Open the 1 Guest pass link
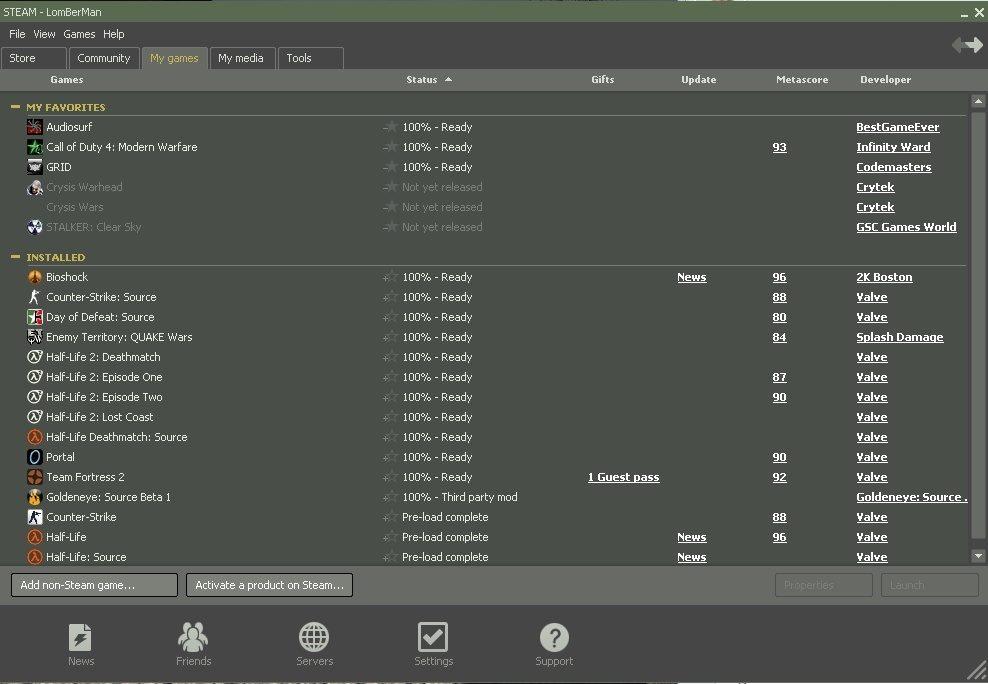 click(x=623, y=477)
